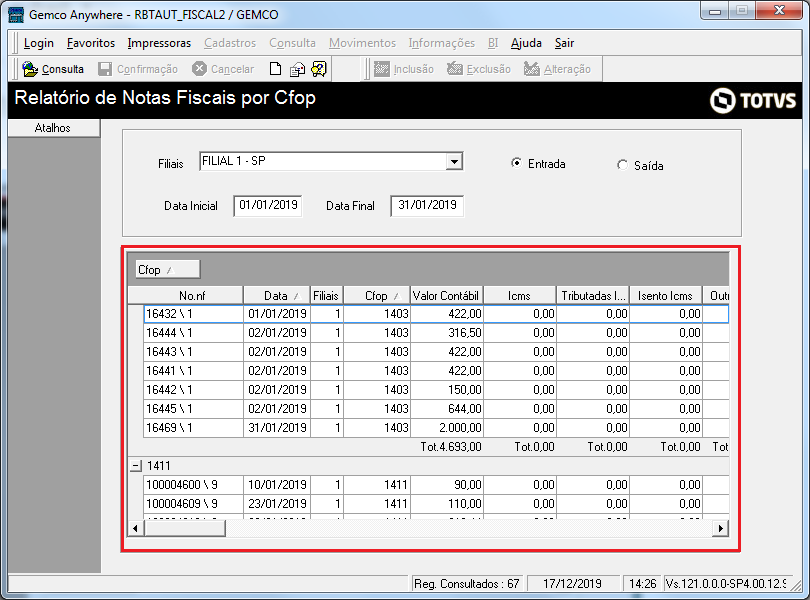
Task: Click the Alteração toolbar icon
Action: click(x=532, y=69)
